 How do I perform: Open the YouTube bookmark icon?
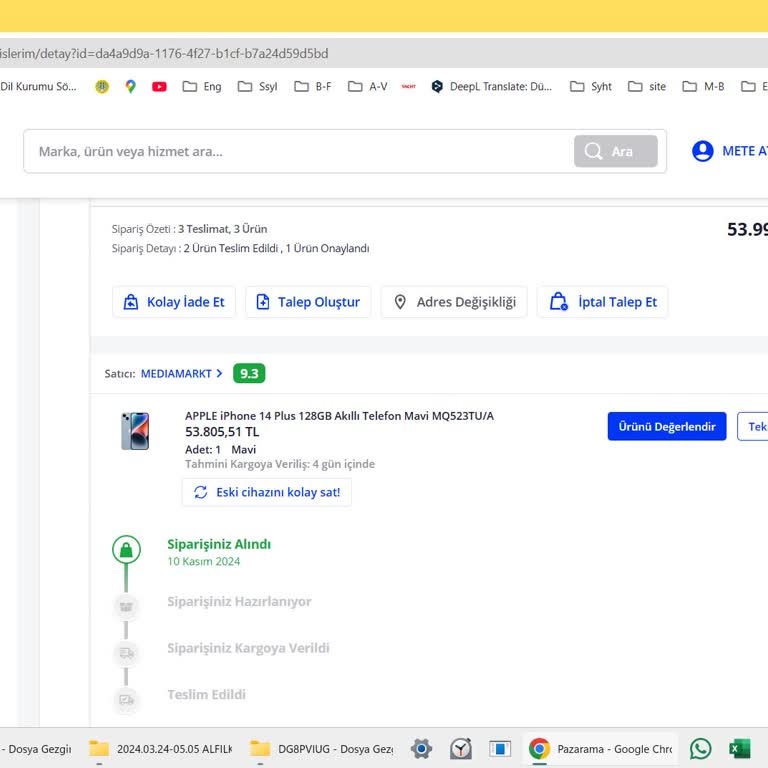[159, 87]
